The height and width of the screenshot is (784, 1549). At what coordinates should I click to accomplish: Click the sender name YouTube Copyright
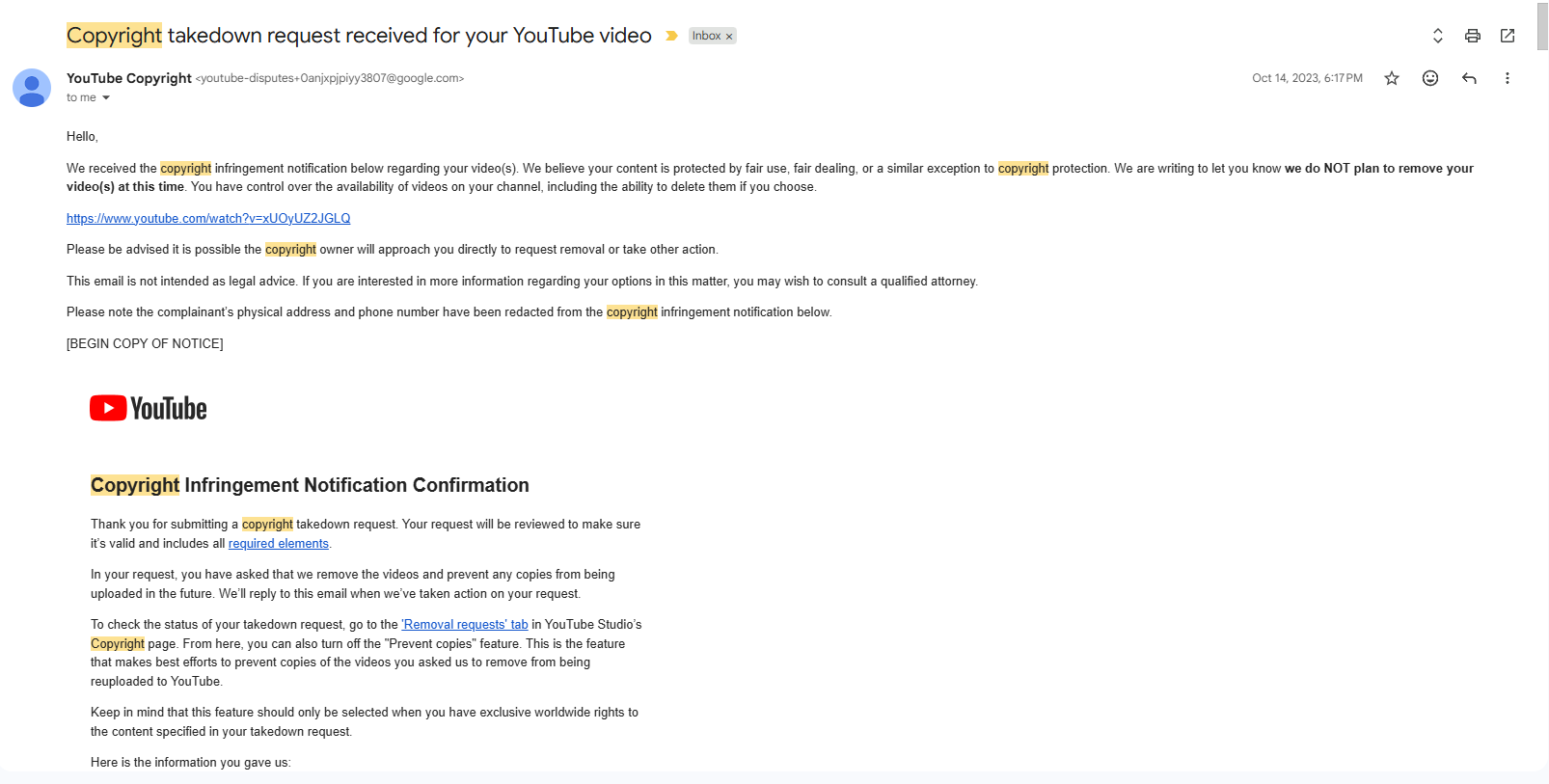(x=129, y=78)
